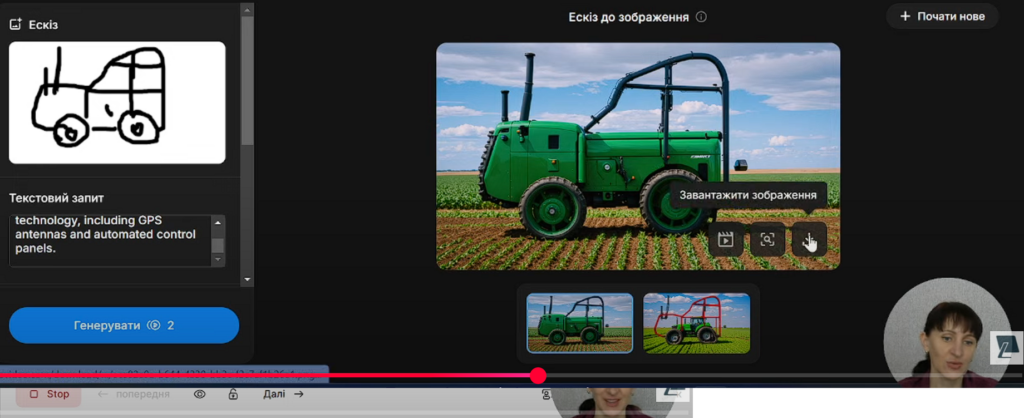The width and height of the screenshot is (1024, 418).
Task: Click the info icon beside 'Ескіз до зображення'
Action: pos(701,17)
